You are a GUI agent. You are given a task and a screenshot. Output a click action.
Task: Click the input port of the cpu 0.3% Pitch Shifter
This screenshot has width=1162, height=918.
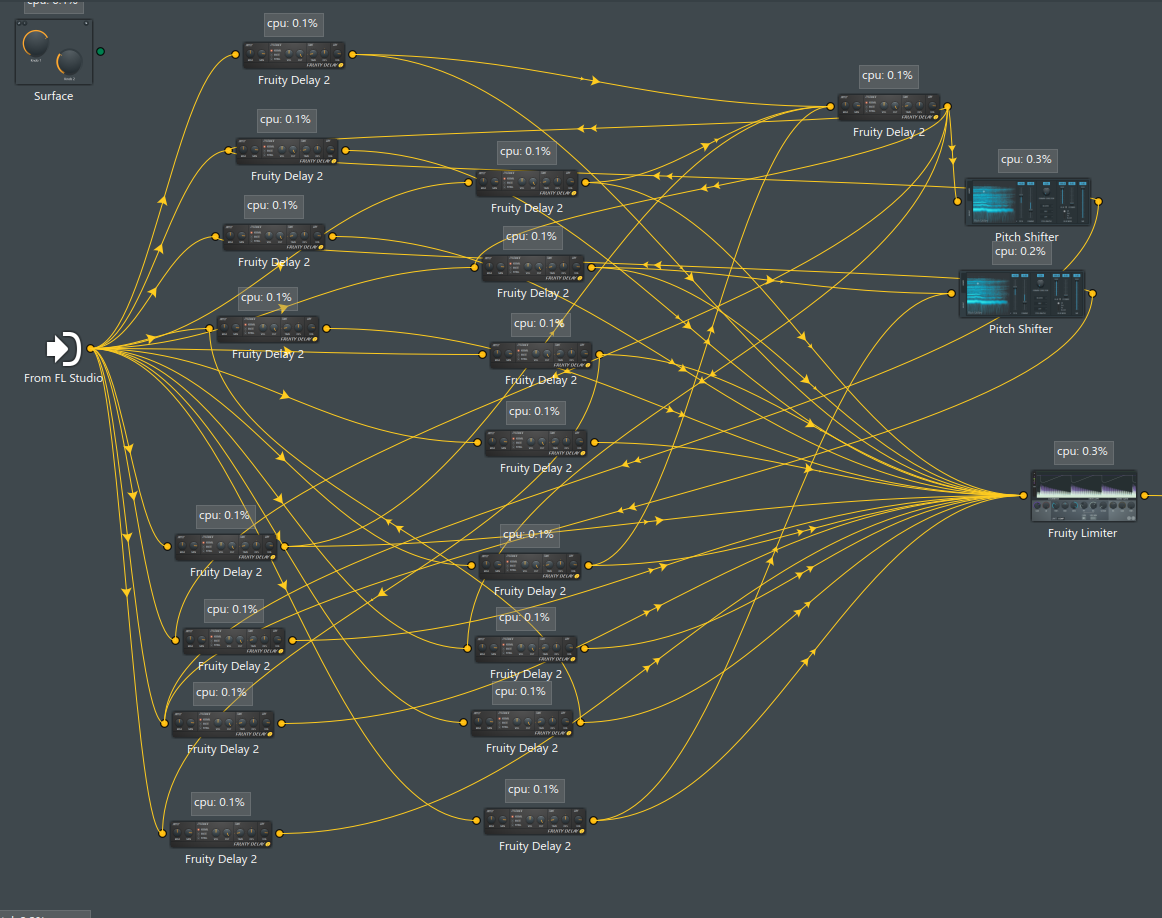957,202
